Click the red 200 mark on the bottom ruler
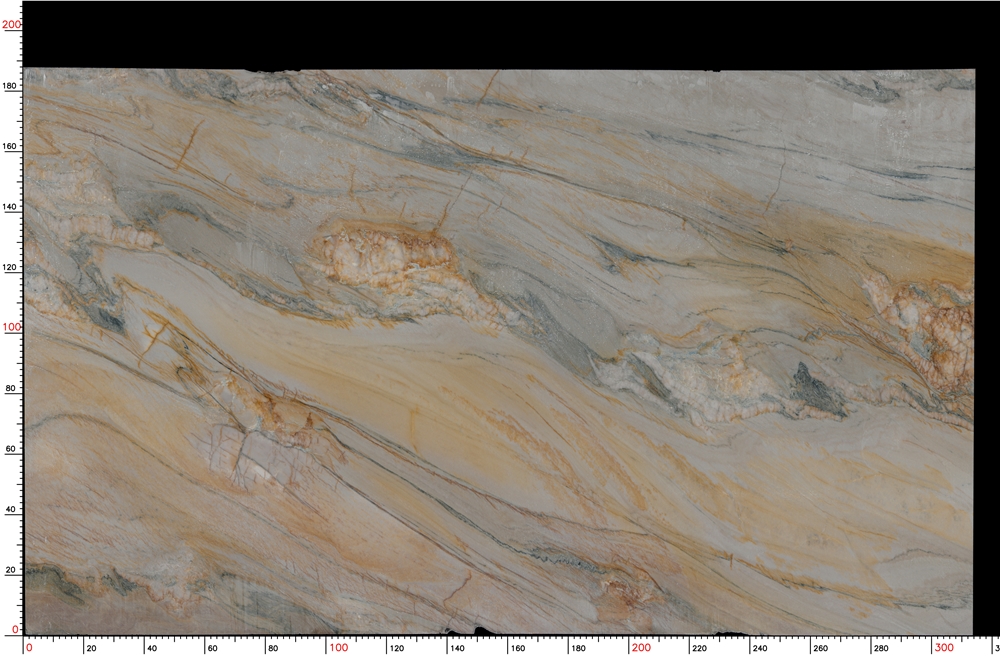This screenshot has width=1000, height=658. point(640,648)
